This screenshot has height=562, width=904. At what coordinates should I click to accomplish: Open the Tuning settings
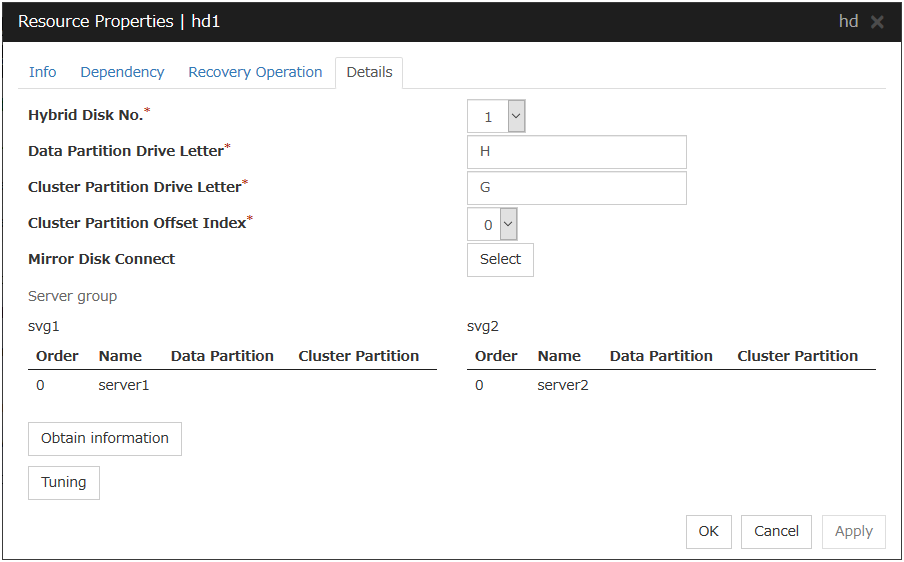(64, 482)
